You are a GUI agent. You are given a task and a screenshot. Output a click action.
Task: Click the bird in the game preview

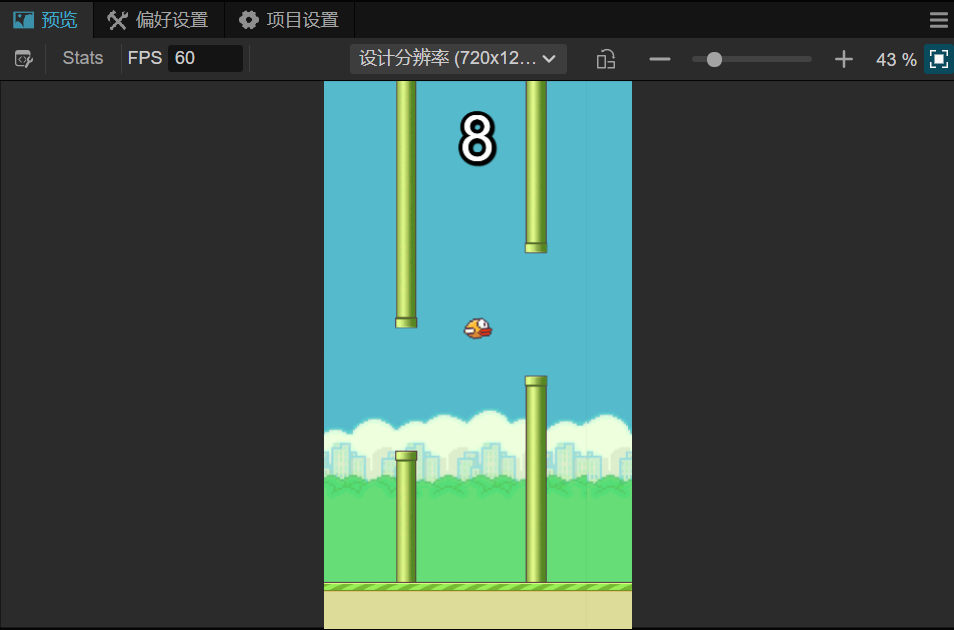pyautogui.click(x=478, y=329)
